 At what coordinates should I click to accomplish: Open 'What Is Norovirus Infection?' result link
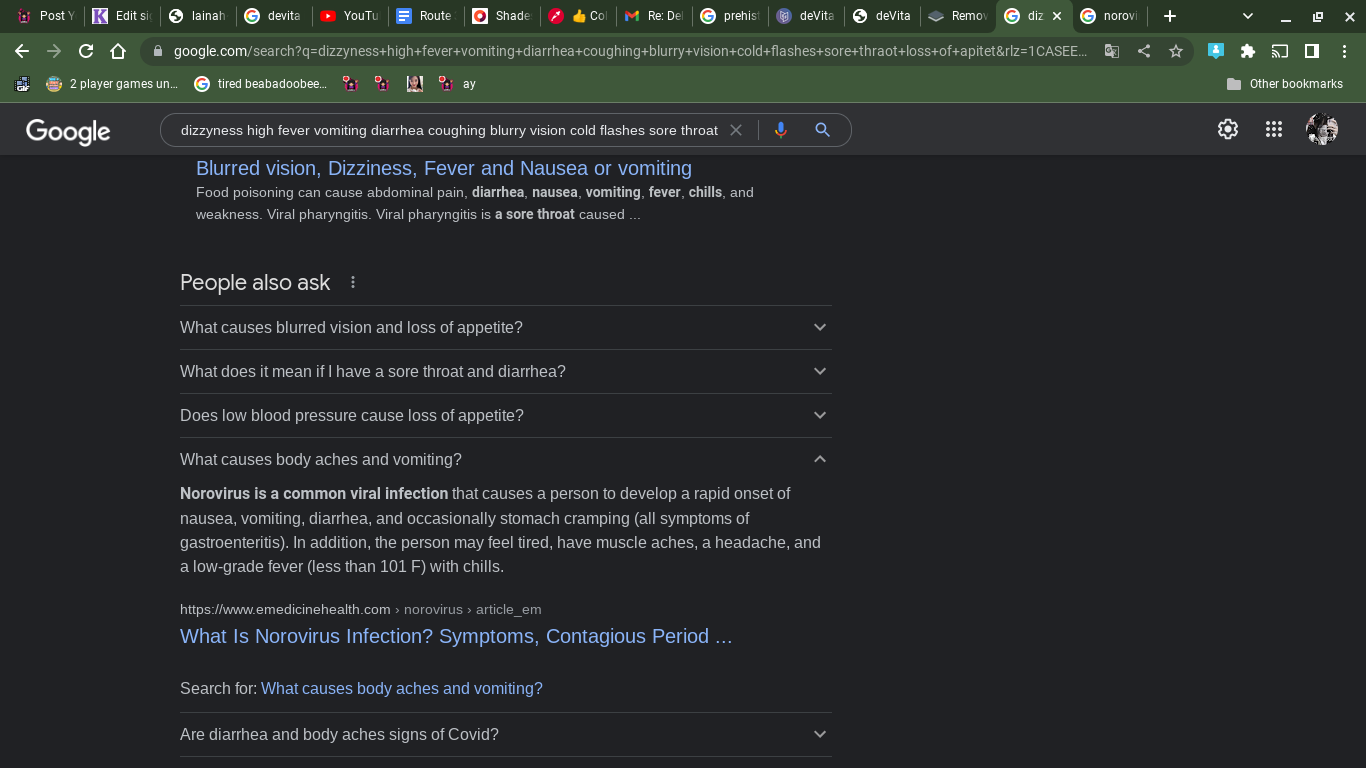pyautogui.click(x=456, y=637)
